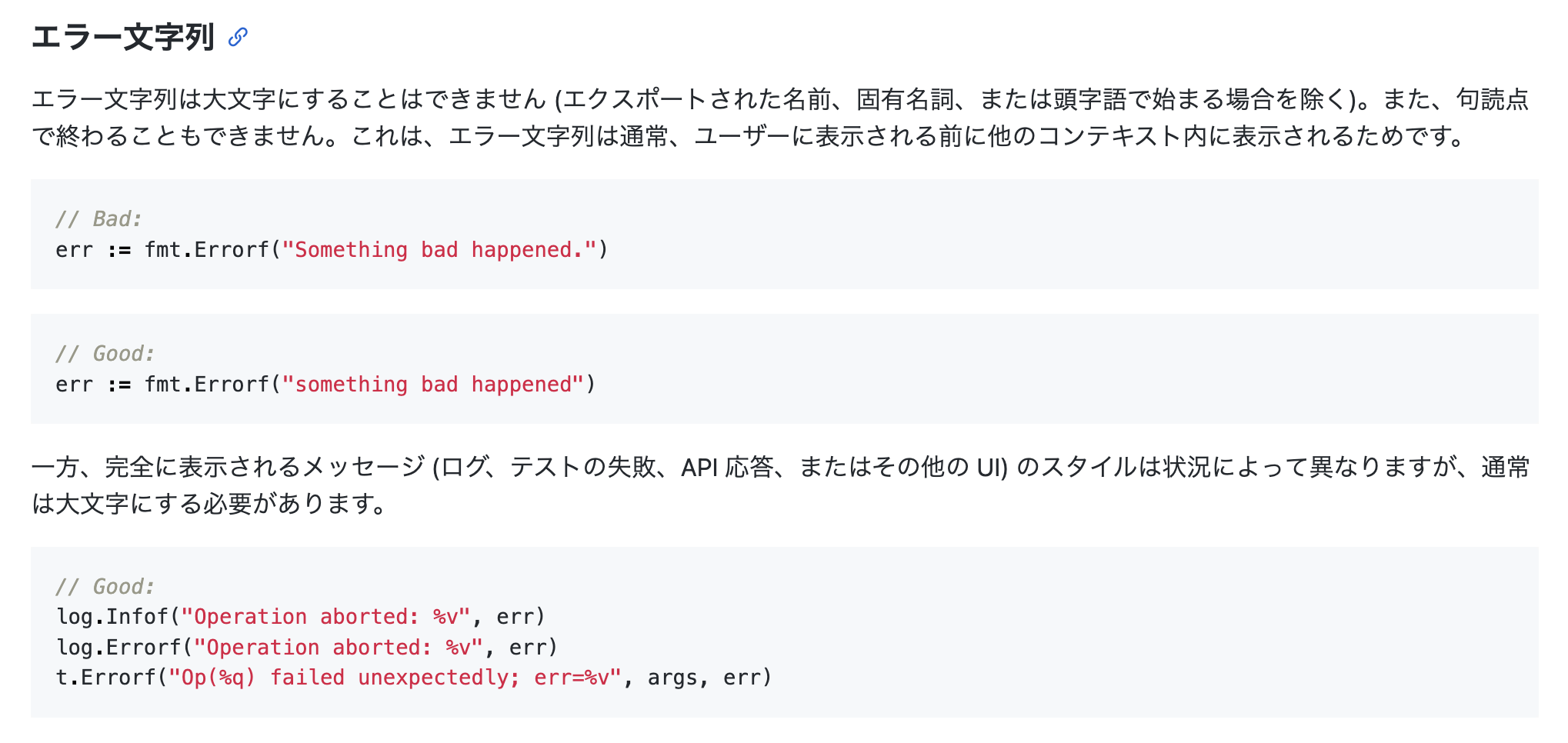Click the t.Errorf code line

pyautogui.click(x=414, y=678)
